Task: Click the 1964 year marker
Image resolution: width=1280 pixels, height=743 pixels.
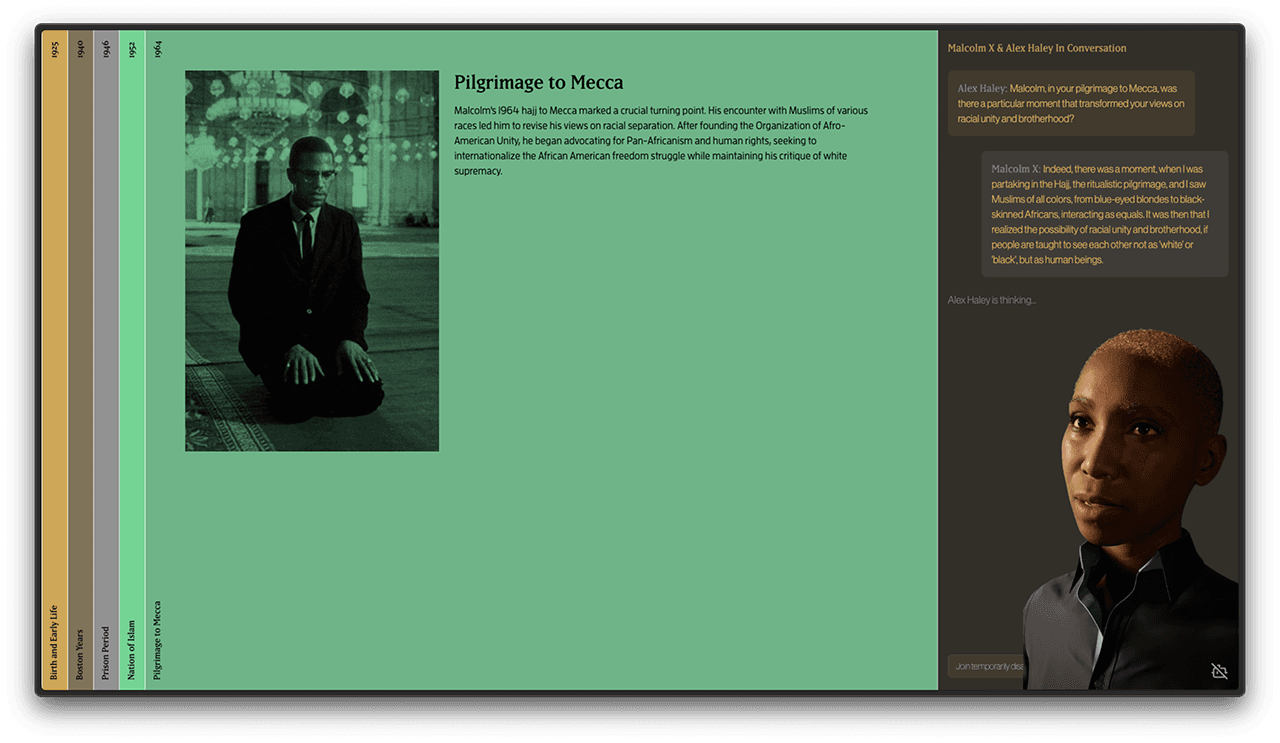Action: pos(158,49)
